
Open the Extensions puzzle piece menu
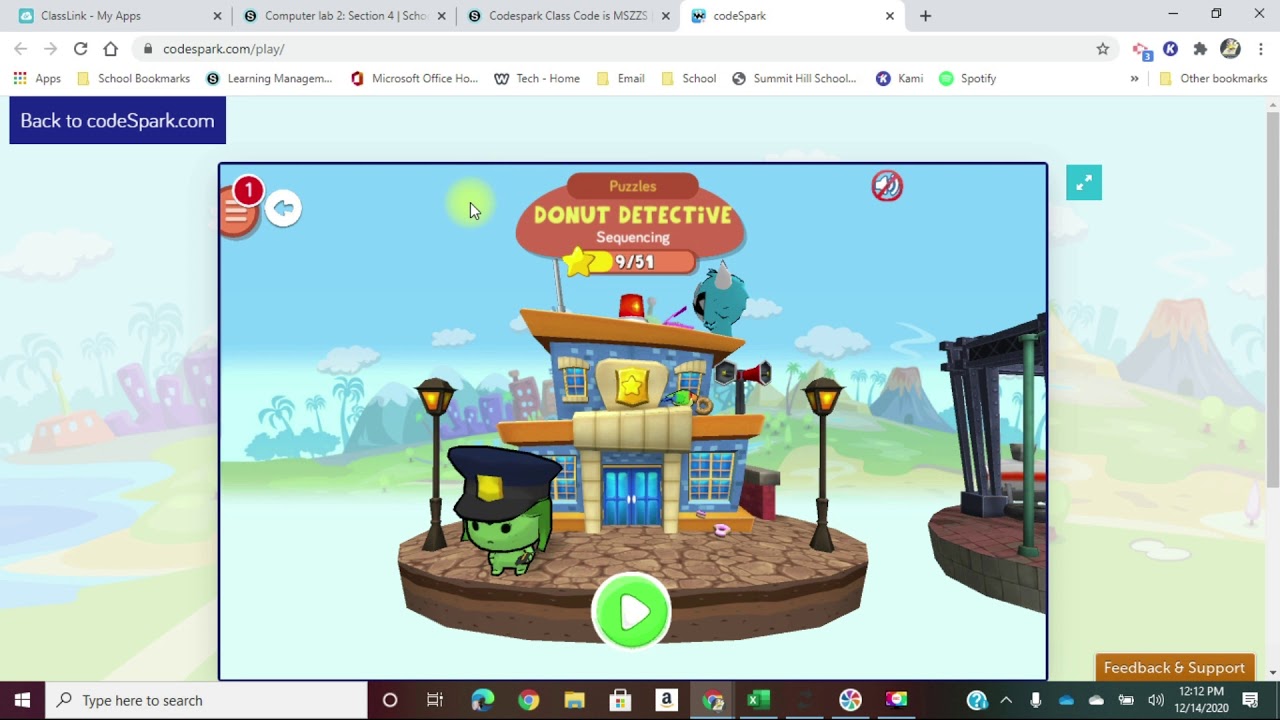[1200, 48]
